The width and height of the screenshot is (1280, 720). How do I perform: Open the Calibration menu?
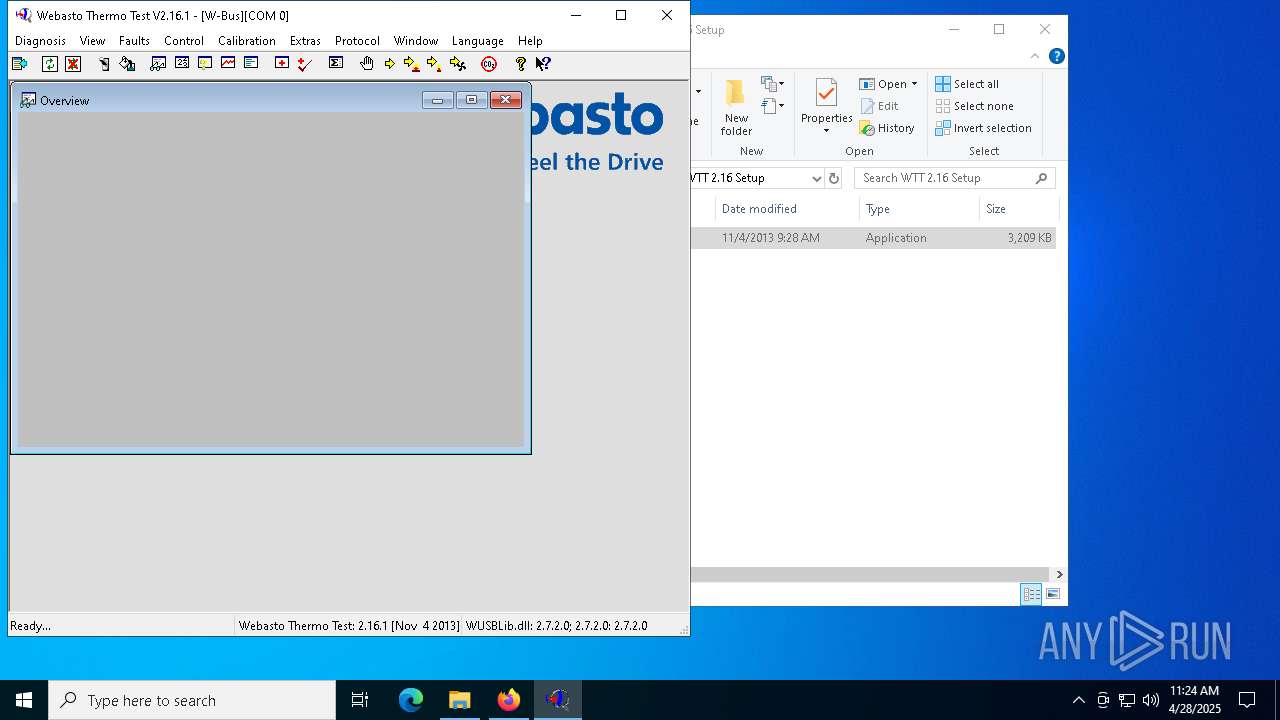point(247,41)
